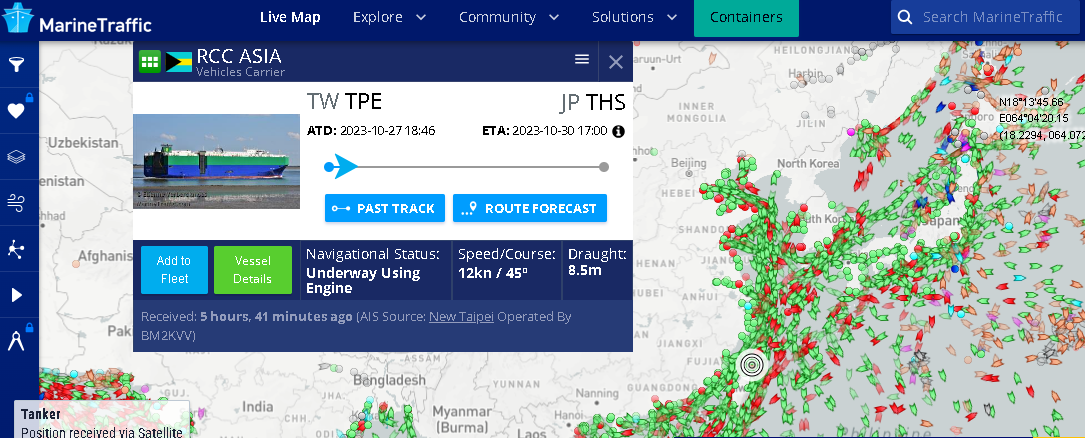Viewport: 1085px width, 438px height.
Task: Click the TW TPE departure port
Action: pos(345,102)
